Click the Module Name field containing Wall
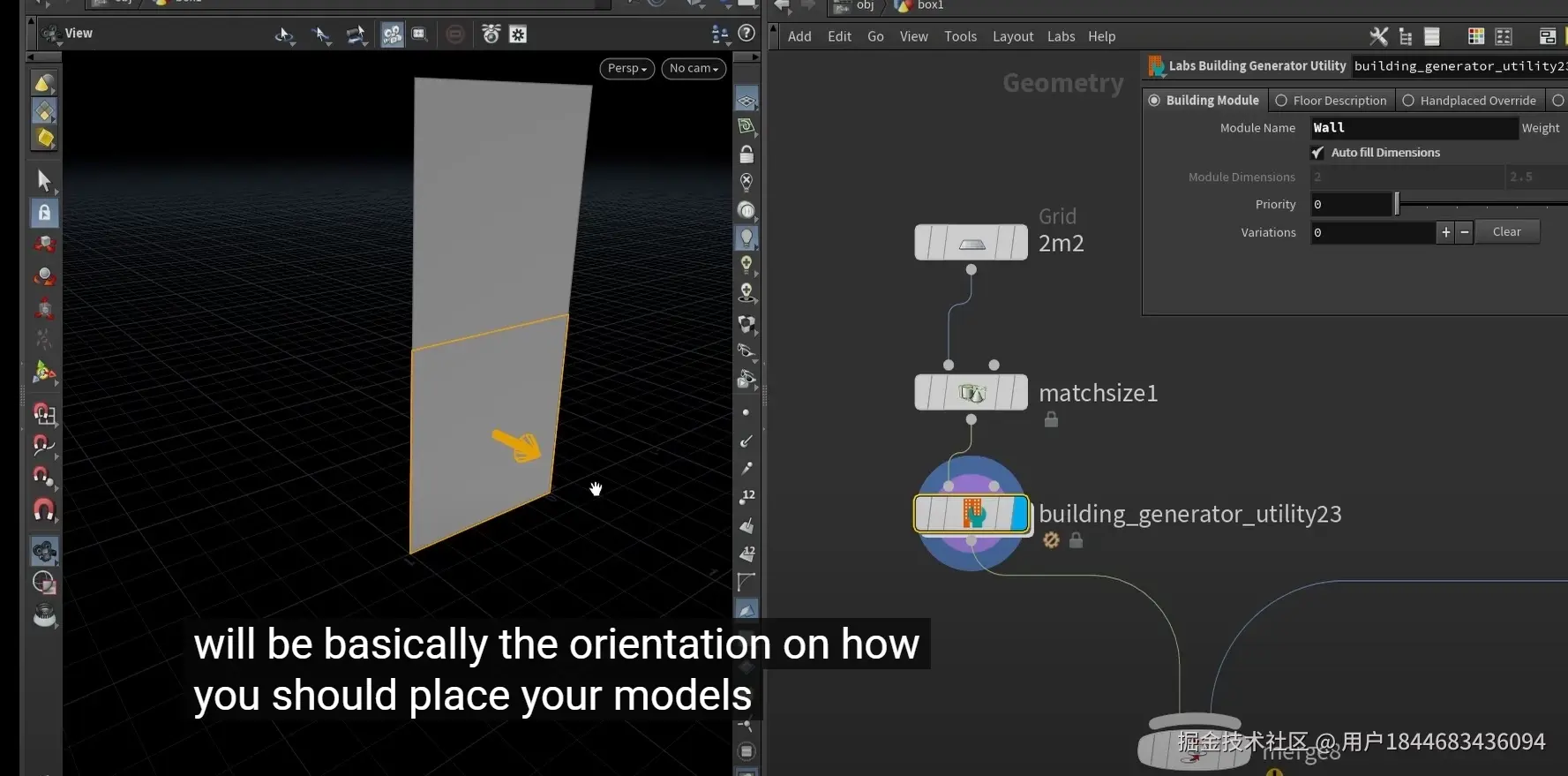The width and height of the screenshot is (1568, 776). 1414,128
